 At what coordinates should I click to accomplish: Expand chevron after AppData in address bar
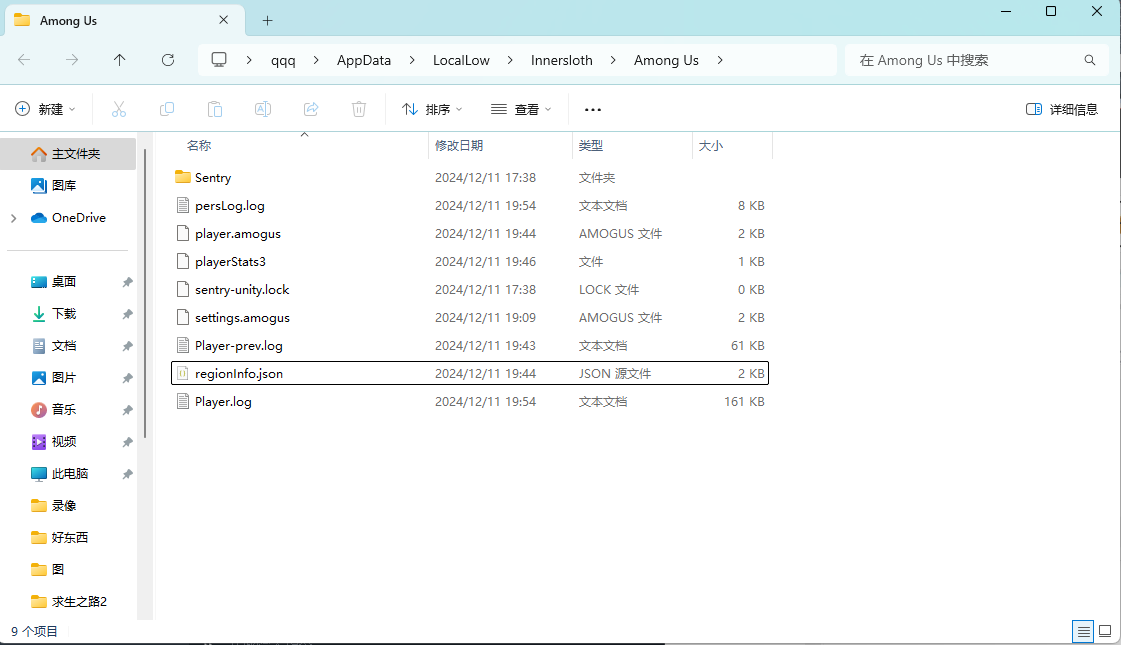pos(412,60)
